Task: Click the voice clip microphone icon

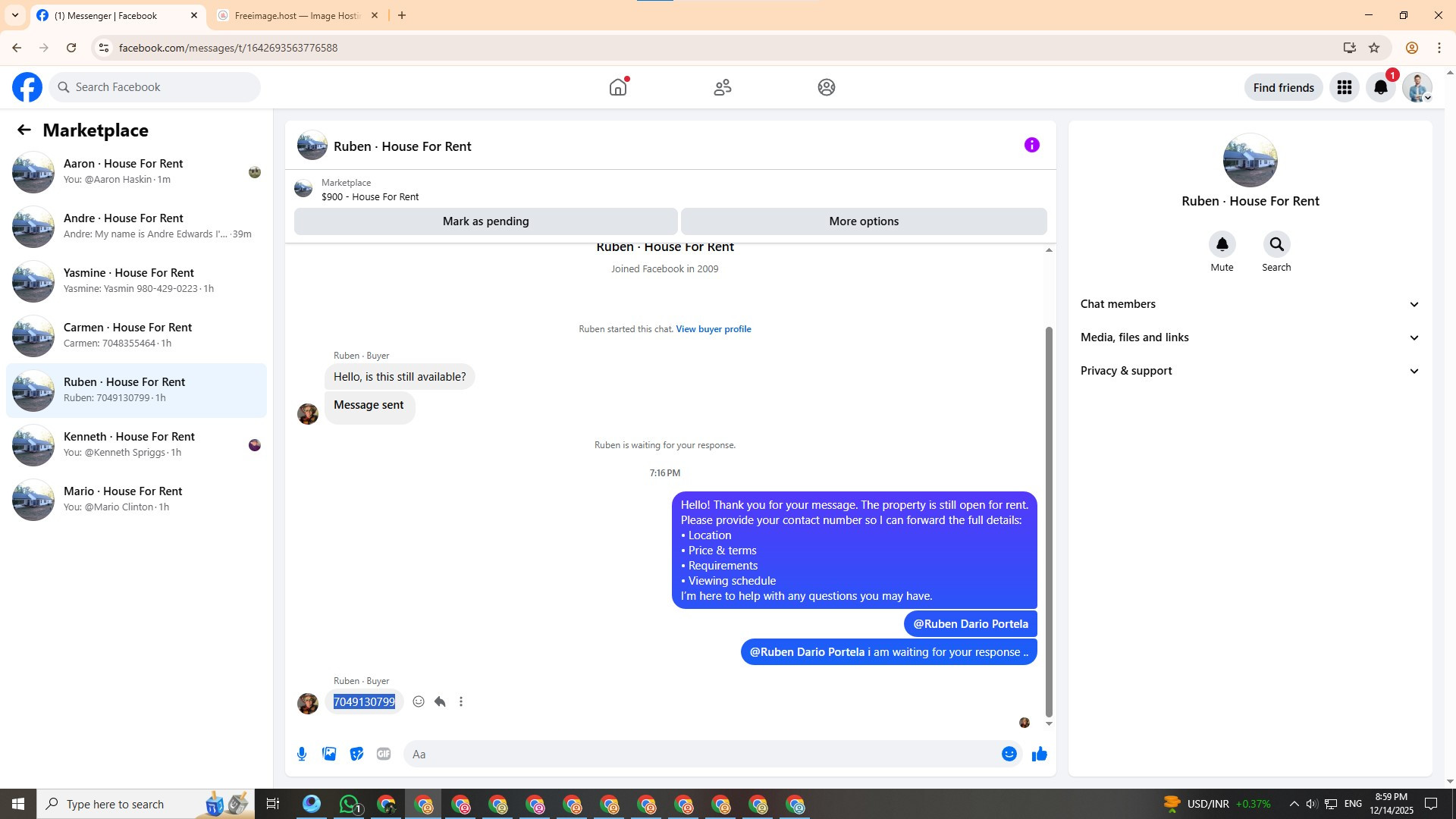Action: pyautogui.click(x=302, y=754)
